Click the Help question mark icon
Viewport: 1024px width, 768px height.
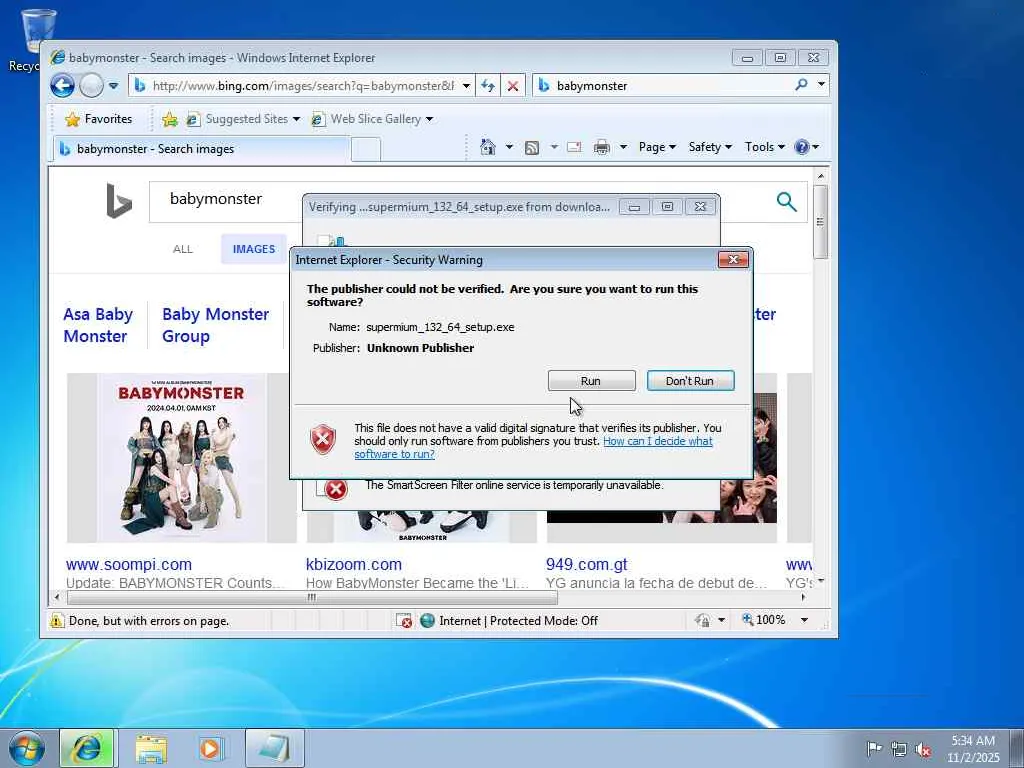pos(802,147)
